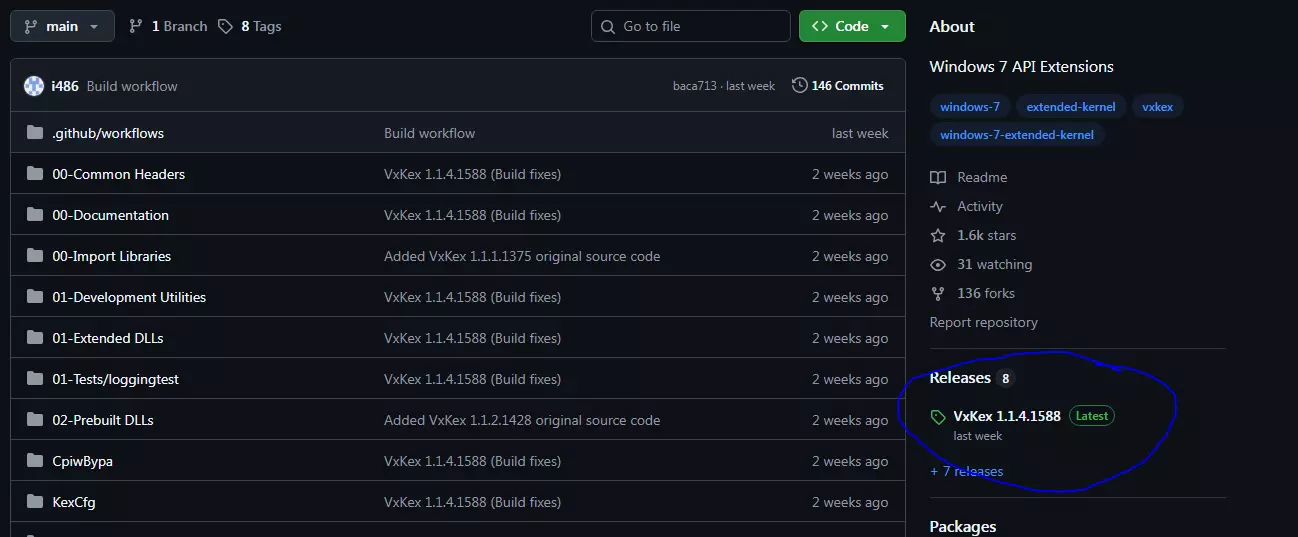The width and height of the screenshot is (1298, 537).
Task: Click the Go to file search field
Action: [690, 26]
